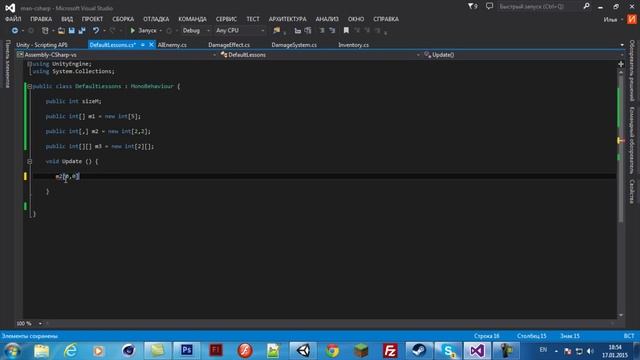The height and width of the screenshot is (360, 640).
Task: Click the decrease indent toolbar icon
Action: (298, 31)
